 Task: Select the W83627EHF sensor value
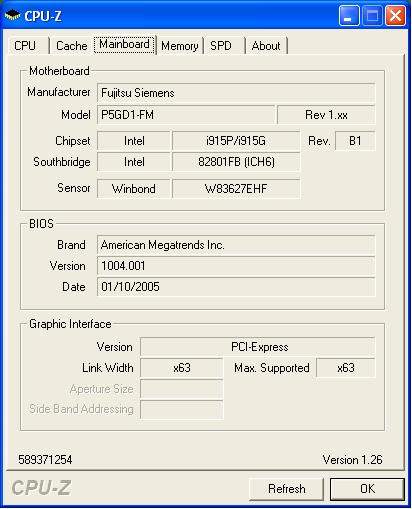[x=236, y=189]
